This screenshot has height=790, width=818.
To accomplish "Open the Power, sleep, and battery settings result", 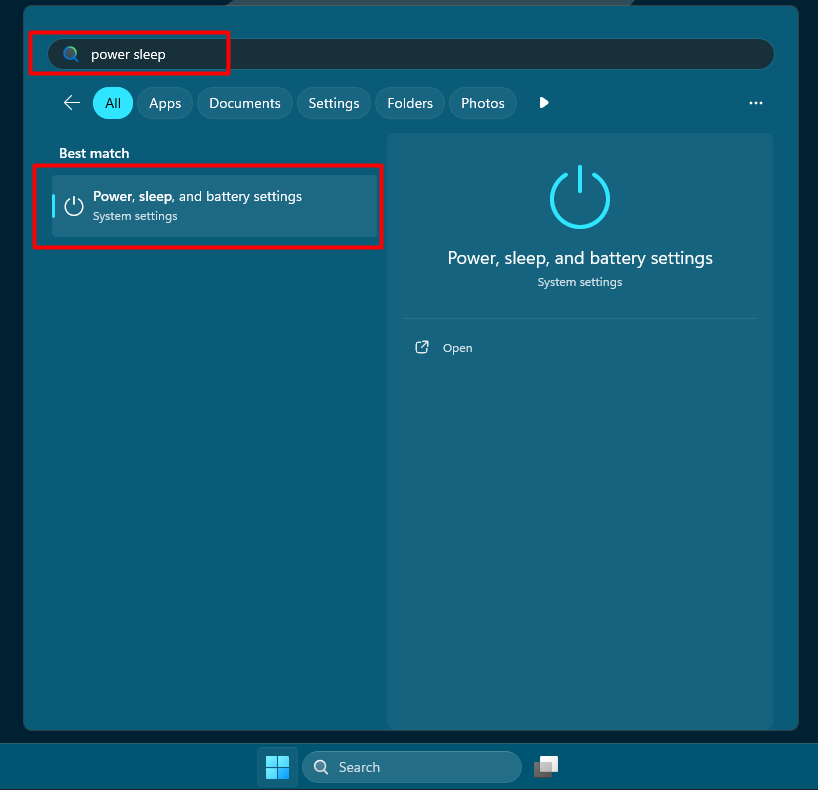I will point(215,206).
